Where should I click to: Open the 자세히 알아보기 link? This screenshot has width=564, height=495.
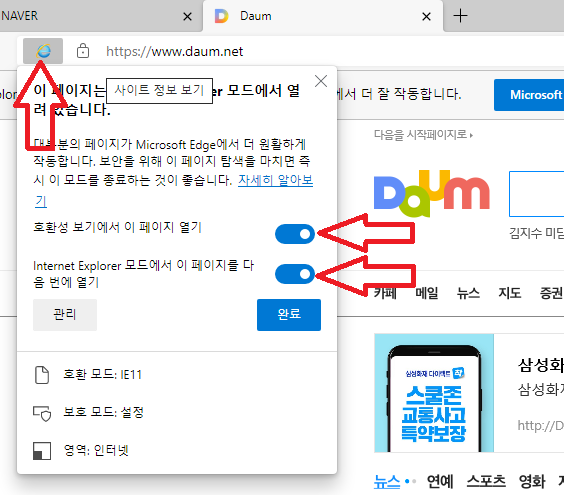tap(276, 180)
